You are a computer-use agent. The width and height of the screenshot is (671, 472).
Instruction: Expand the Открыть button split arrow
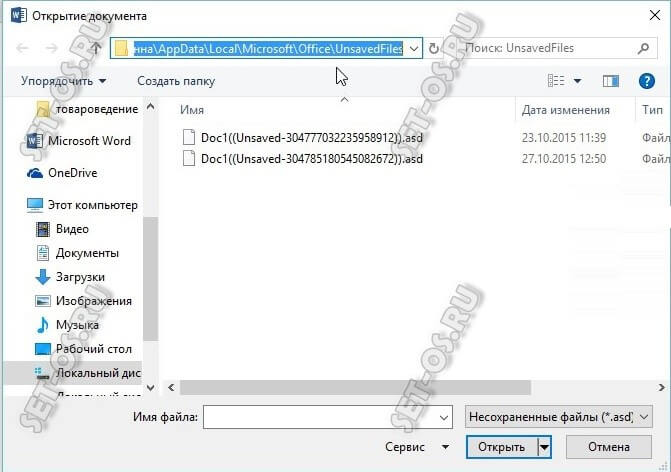(544, 447)
